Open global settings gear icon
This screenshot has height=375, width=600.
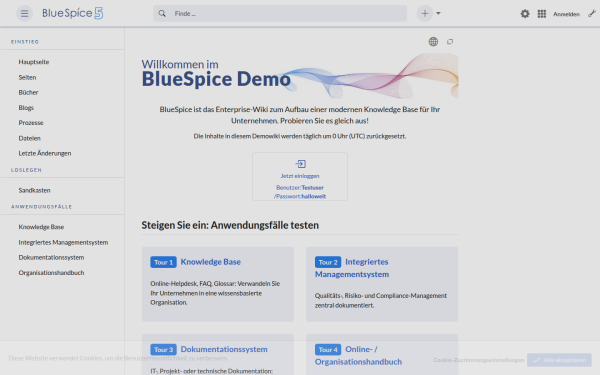click(525, 14)
